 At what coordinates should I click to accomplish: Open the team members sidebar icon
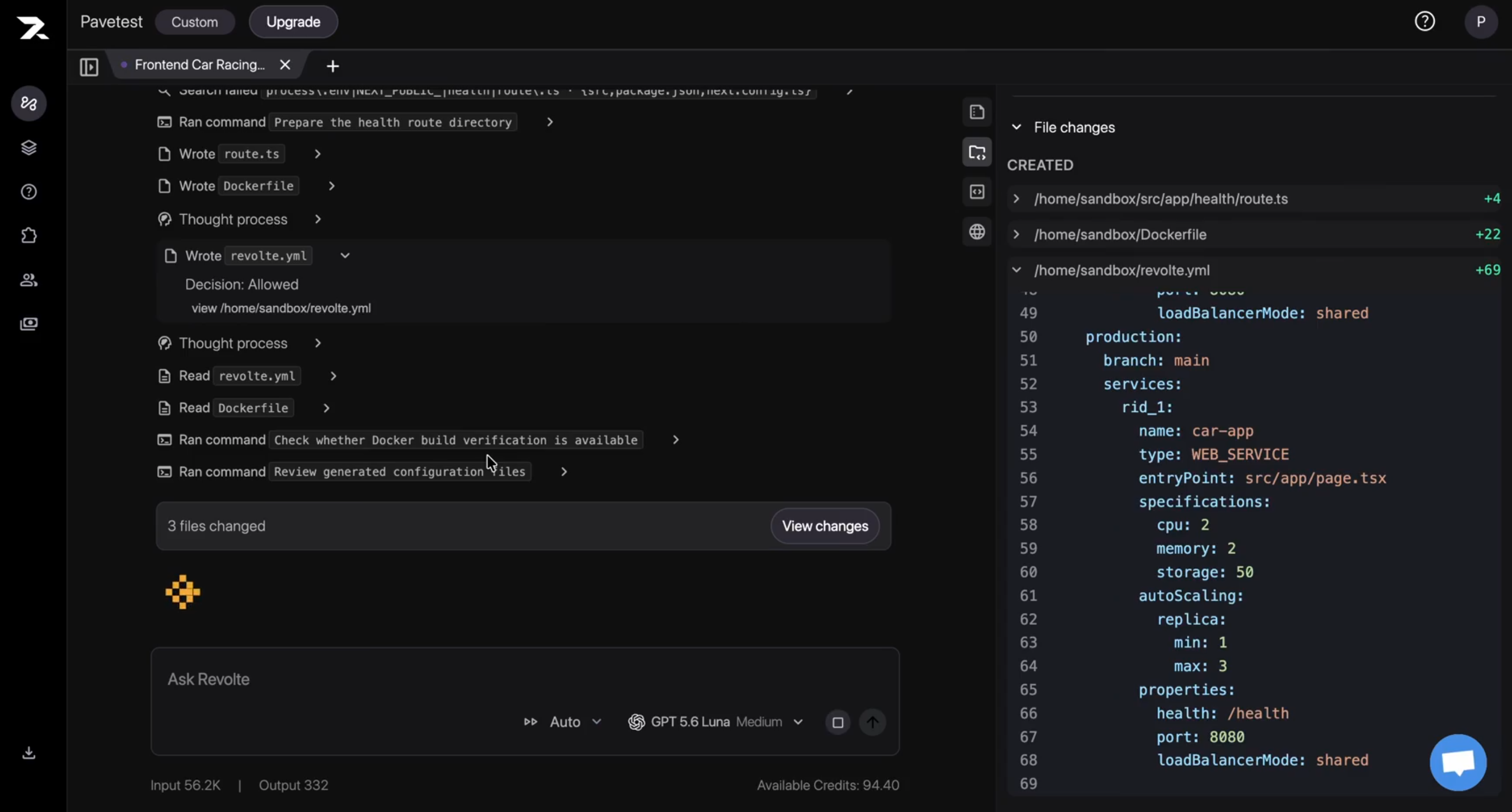tap(29, 280)
